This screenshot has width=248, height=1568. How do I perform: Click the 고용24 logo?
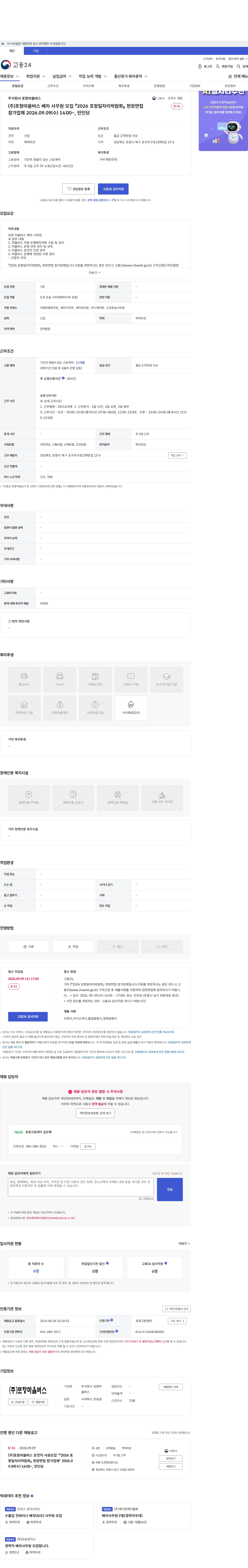tap(16, 65)
